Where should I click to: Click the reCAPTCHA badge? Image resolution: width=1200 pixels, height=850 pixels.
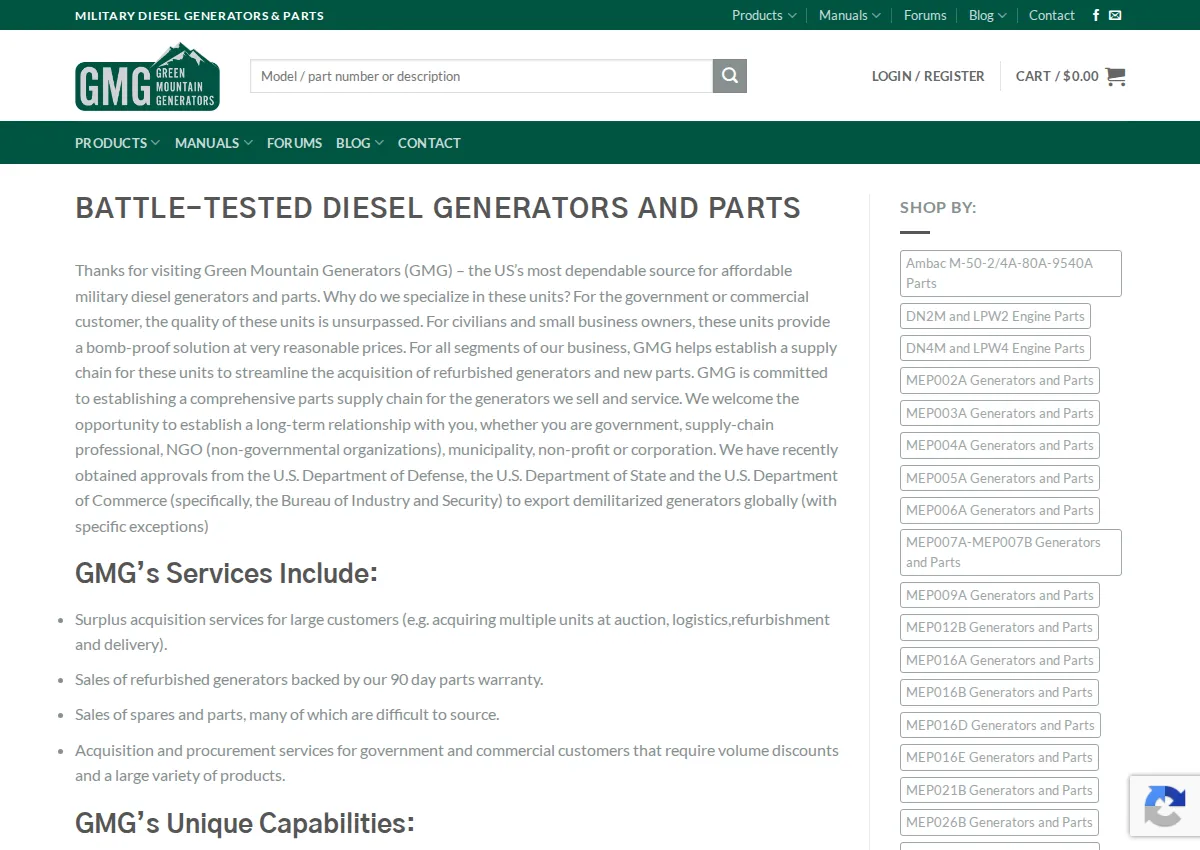[x=1165, y=806]
